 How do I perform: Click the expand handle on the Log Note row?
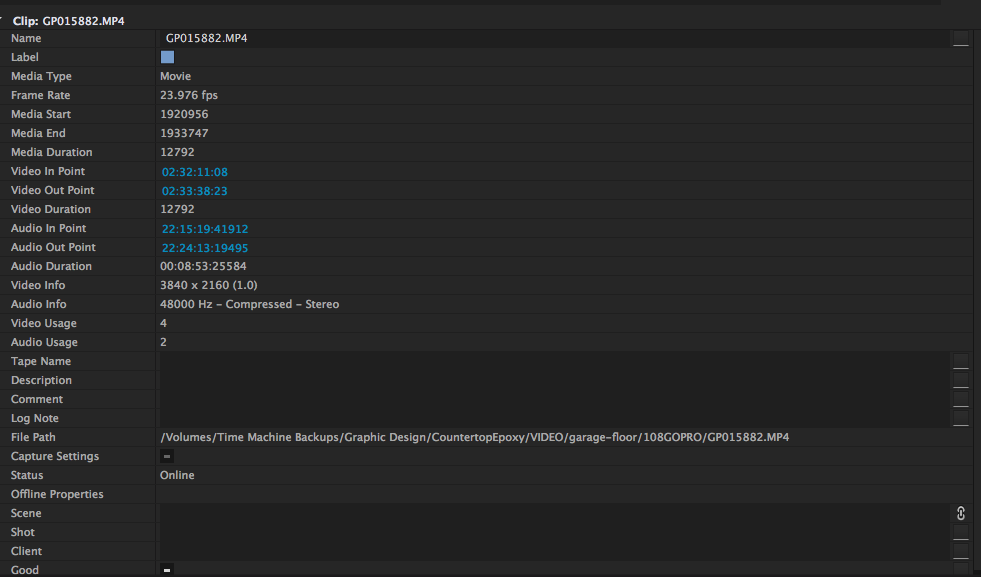(x=960, y=419)
